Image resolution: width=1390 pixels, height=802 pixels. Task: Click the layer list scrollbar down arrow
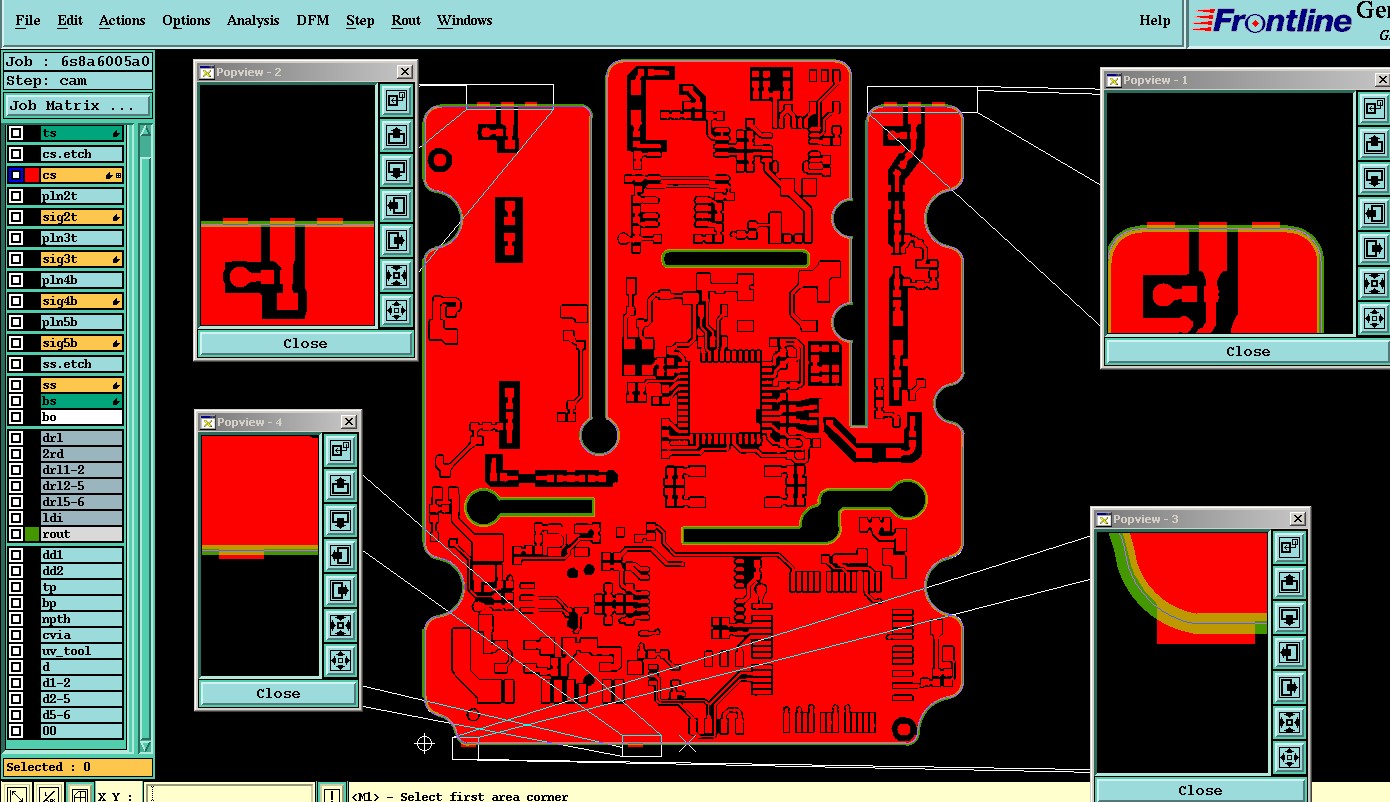click(x=145, y=746)
